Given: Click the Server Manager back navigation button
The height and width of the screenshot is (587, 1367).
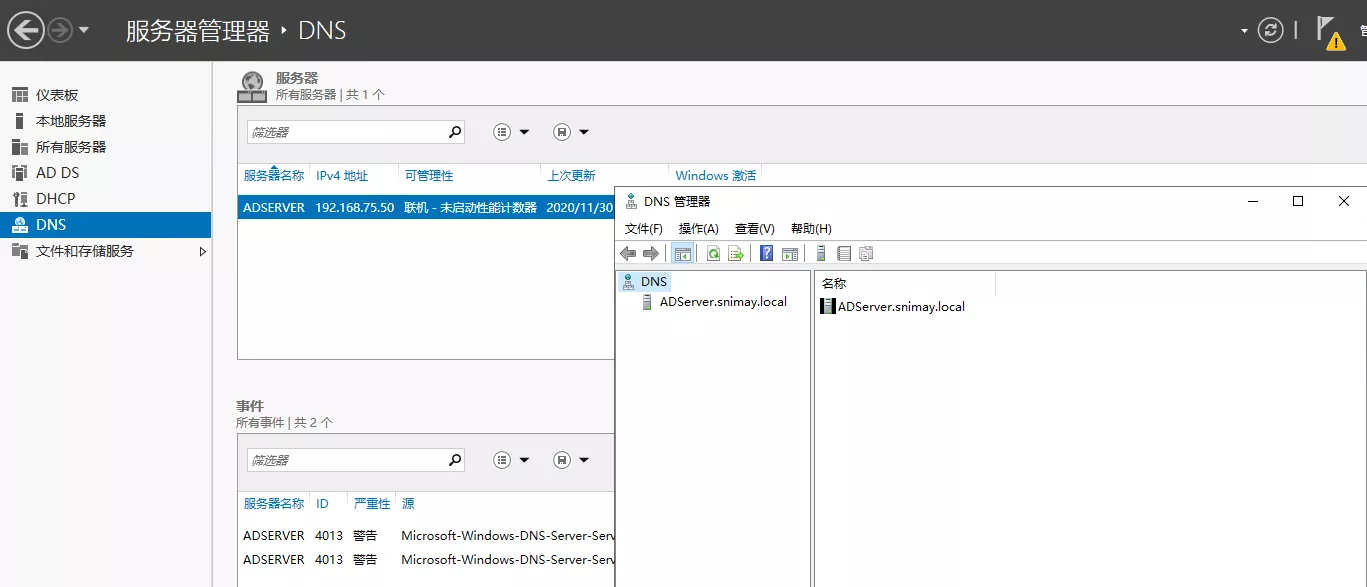Looking at the screenshot, I should pyautogui.click(x=26, y=30).
